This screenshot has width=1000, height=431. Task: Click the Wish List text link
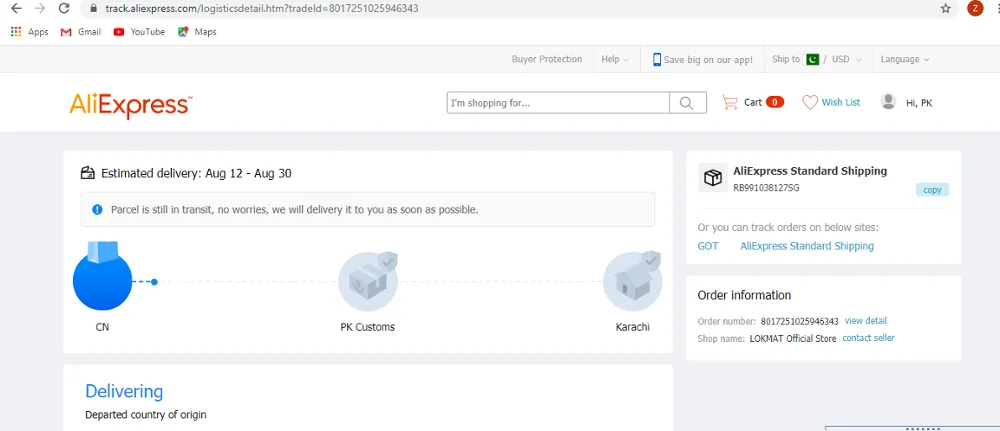(x=841, y=102)
